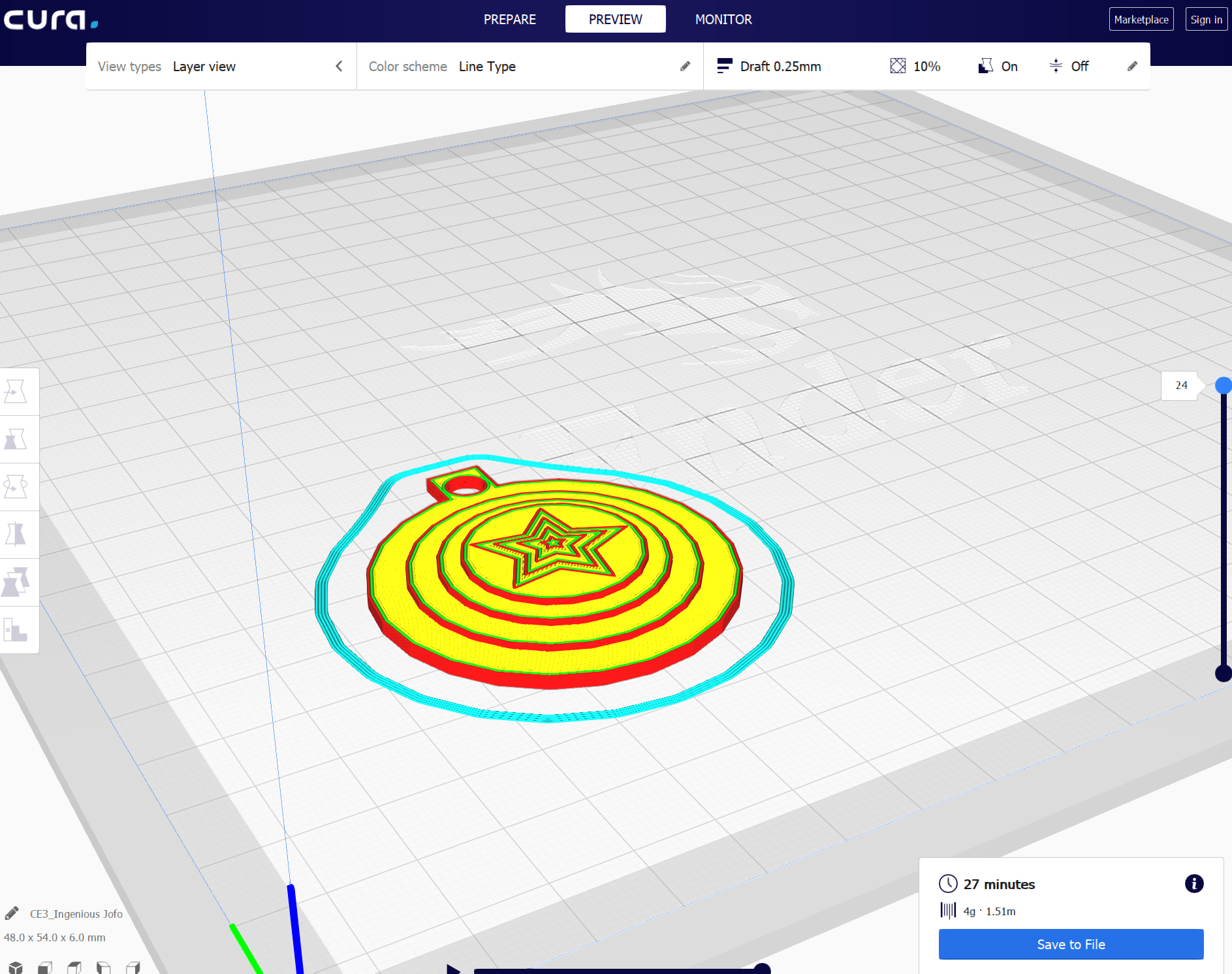This screenshot has height=974, width=1232.
Task: Collapse the View types panel with the chevron
Action: click(x=339, y=66)
